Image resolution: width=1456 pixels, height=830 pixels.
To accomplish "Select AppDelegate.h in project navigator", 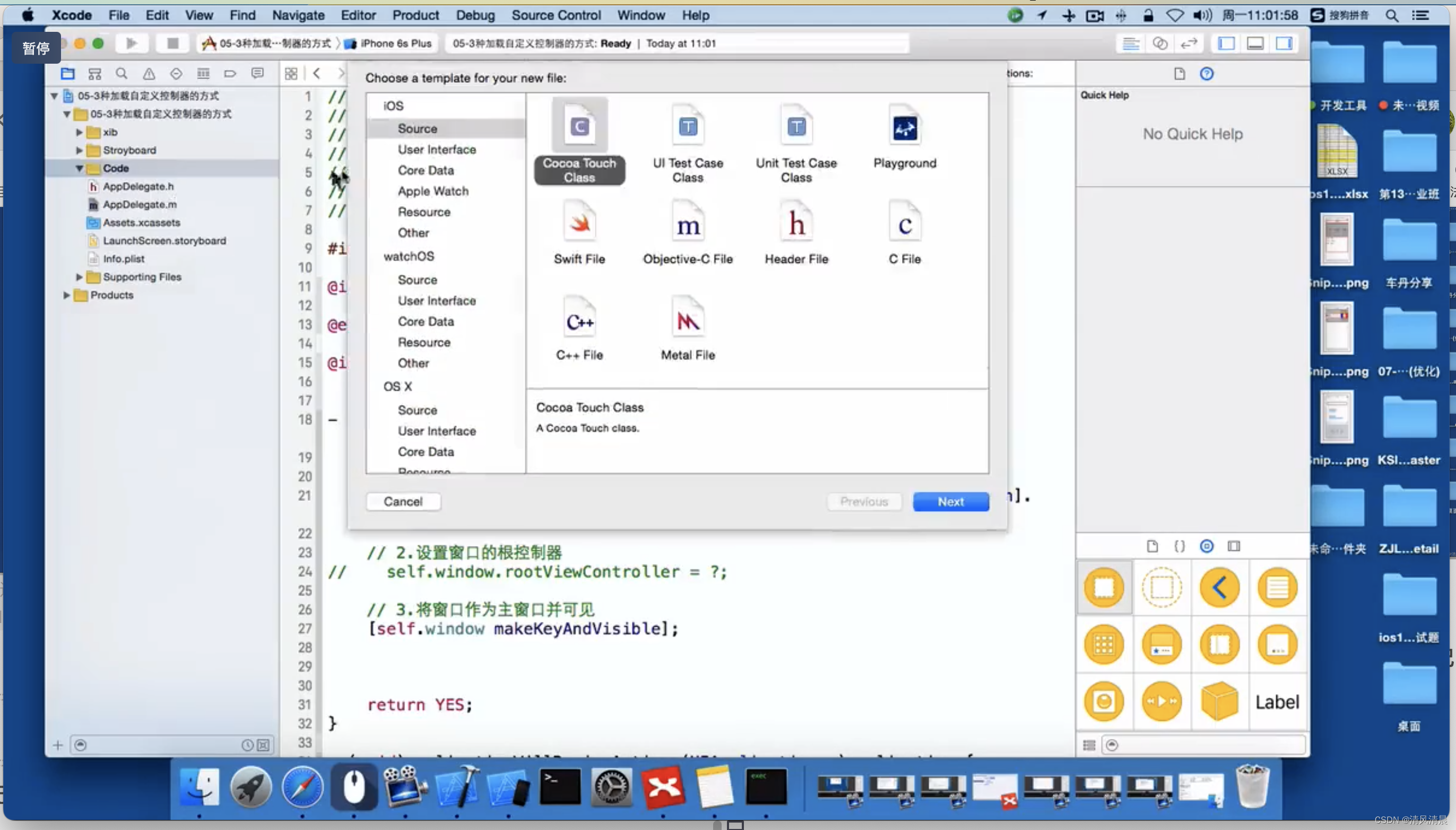I will [x=139, y=185].
